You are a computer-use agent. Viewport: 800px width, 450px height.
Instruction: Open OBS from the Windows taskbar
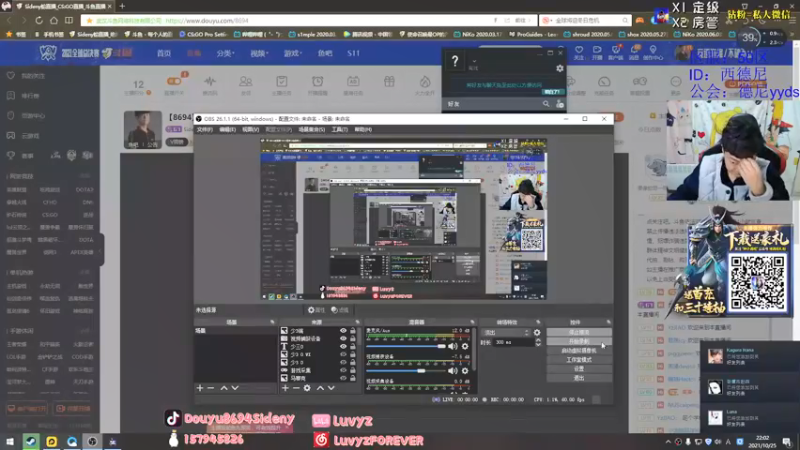(92, 441)
